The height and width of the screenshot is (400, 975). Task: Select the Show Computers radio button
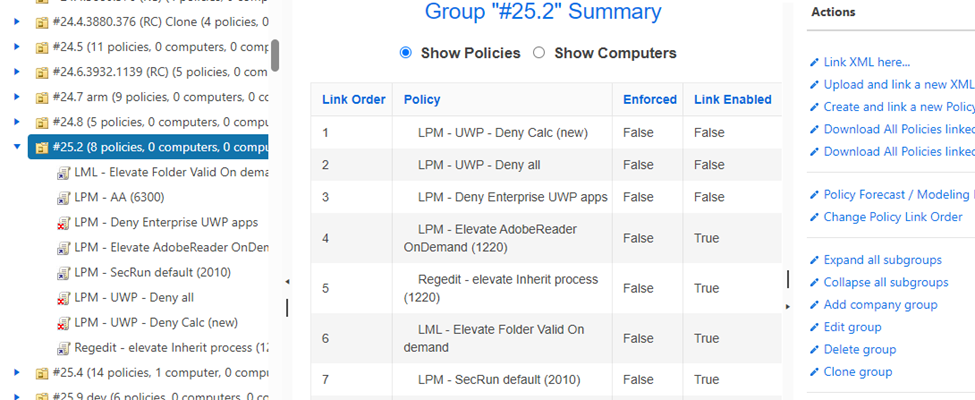click(x=539, y=53)
